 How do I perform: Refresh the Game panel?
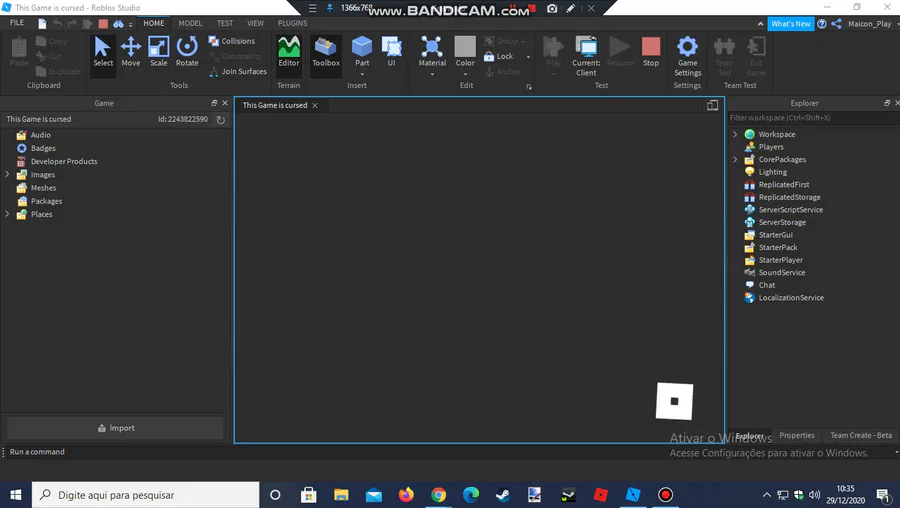pos(220,119)
